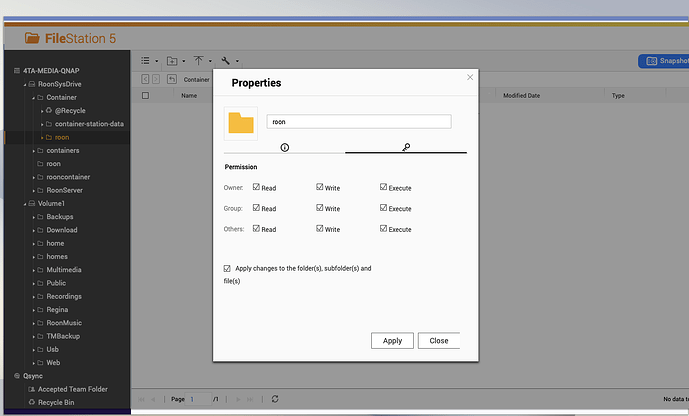Select 4TA-MEDIA-QNAP in the tree
The width and height of the screenshot is (689, 416).
pos(51,70)
